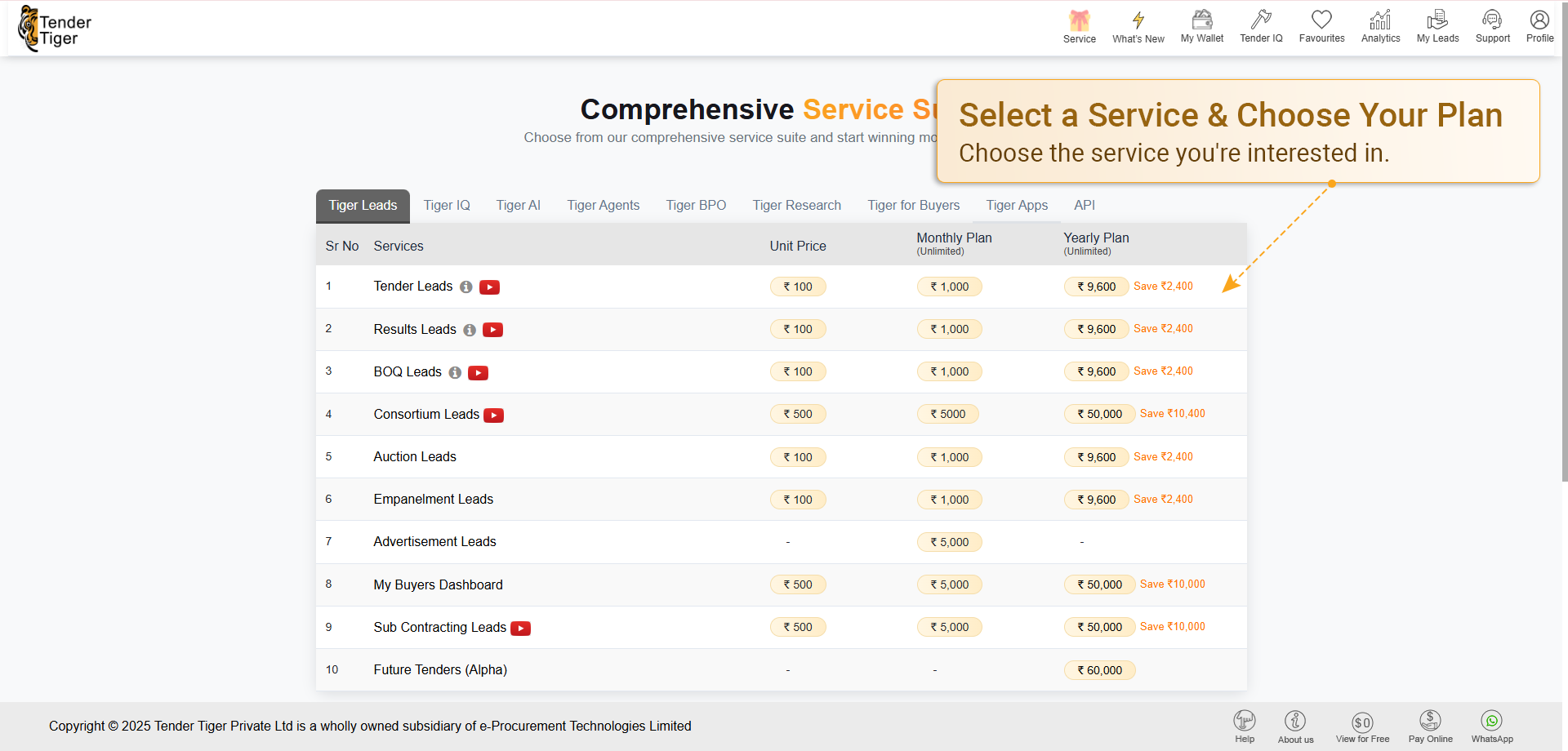The image size is (1568, 751).
Task: Select the API tab
Action: point(1084,206)
